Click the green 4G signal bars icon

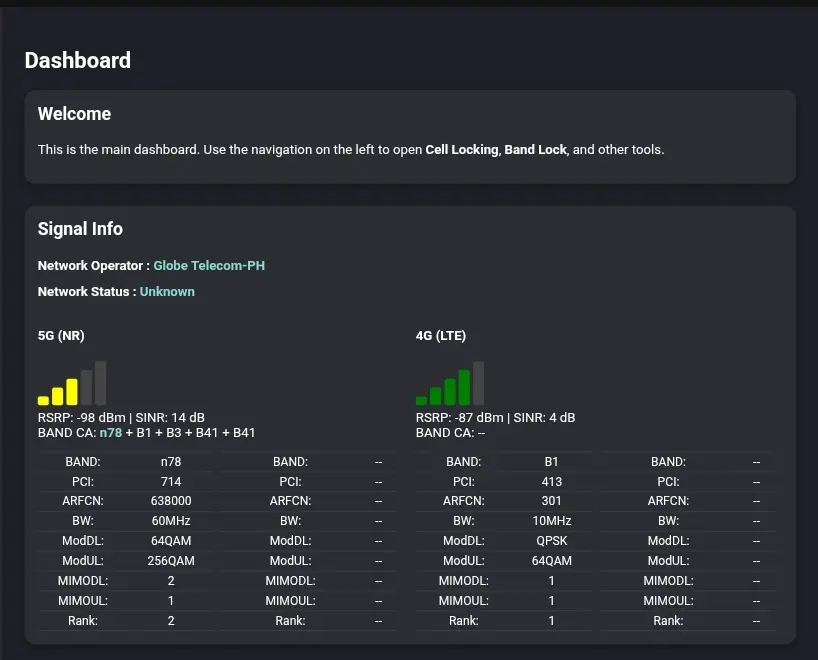450,383
